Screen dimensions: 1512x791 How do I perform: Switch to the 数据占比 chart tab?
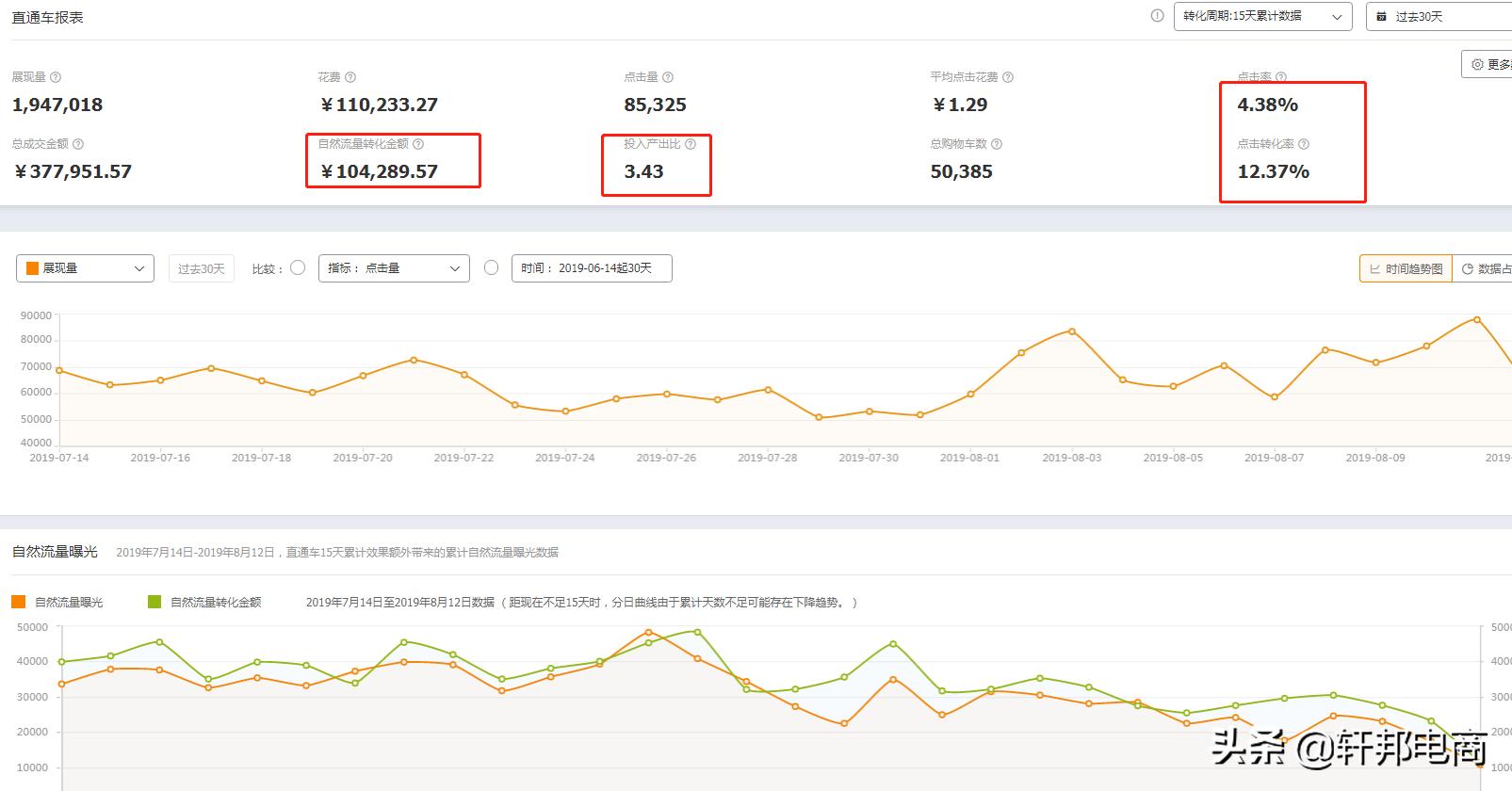coord(1486,268)
